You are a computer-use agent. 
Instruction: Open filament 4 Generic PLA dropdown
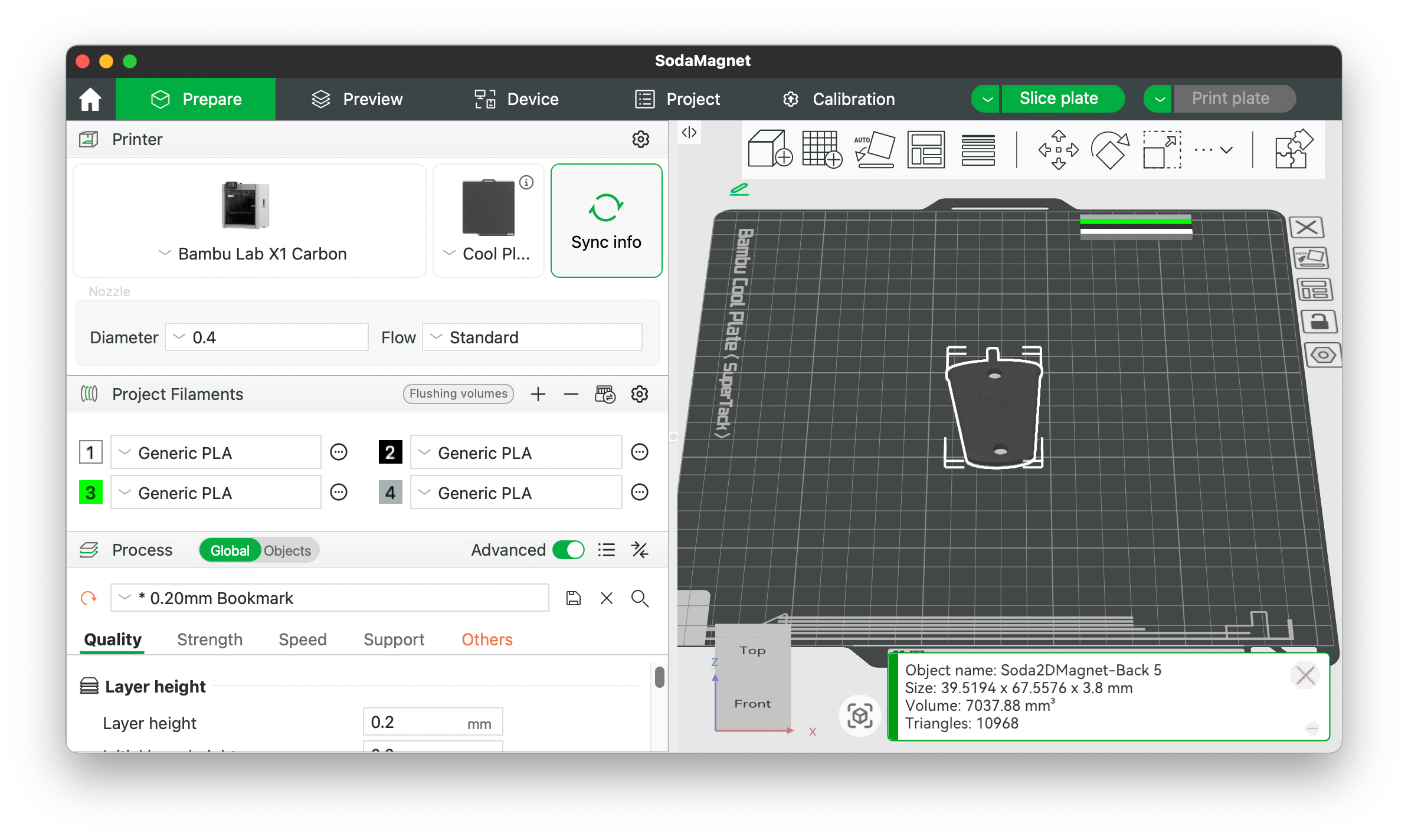(516, 493)
